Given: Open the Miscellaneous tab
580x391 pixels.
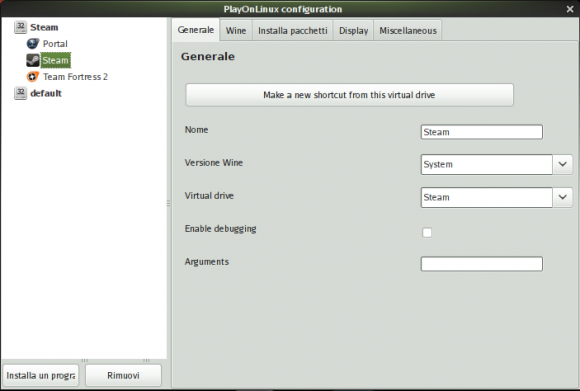Looking at the screenshot, I should [x=408, y=31].
